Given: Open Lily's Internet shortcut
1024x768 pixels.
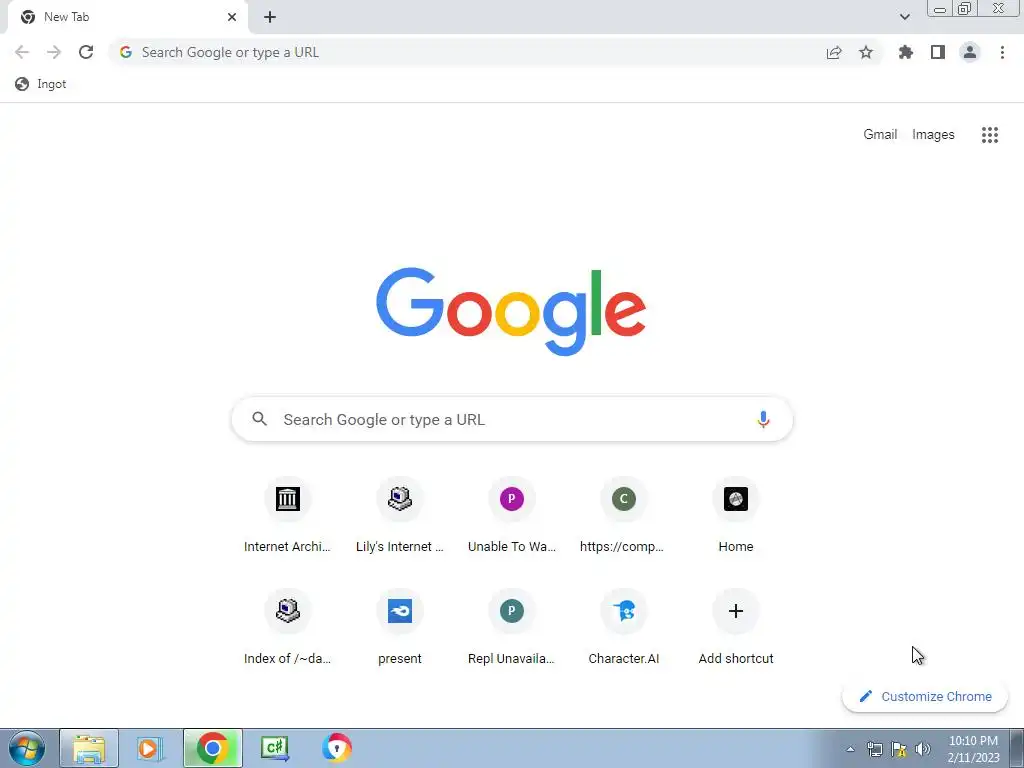Looking at the screenshot, I should (400, 516).
